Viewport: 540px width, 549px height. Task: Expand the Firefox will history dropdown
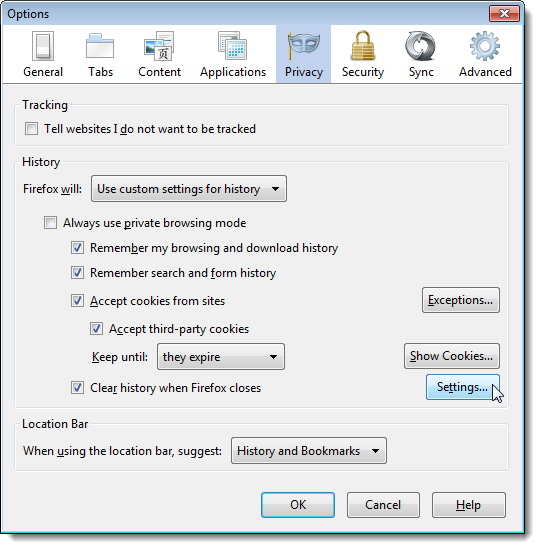point(189,189)
